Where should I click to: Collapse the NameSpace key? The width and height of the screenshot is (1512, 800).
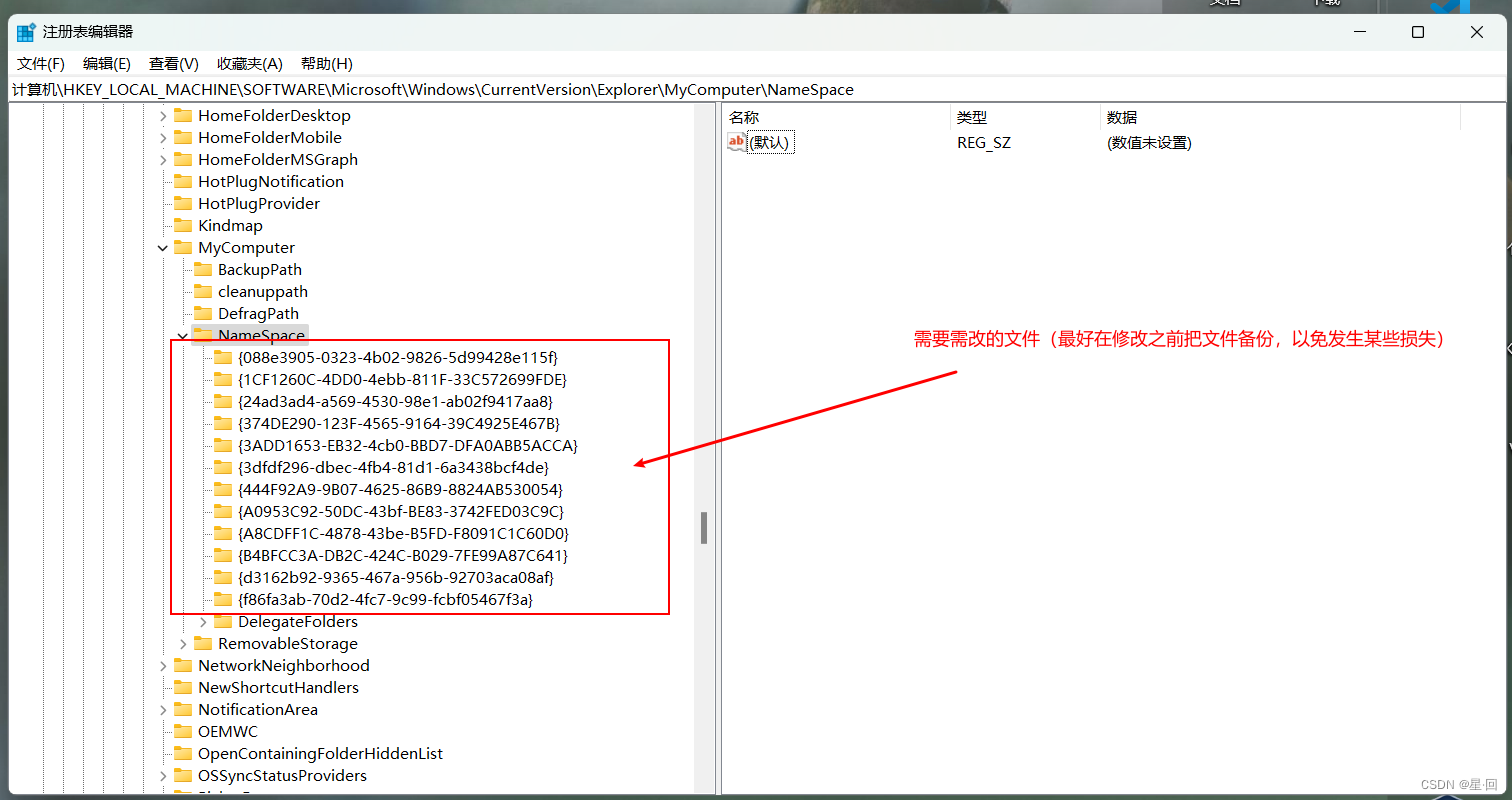coord(183,336)
